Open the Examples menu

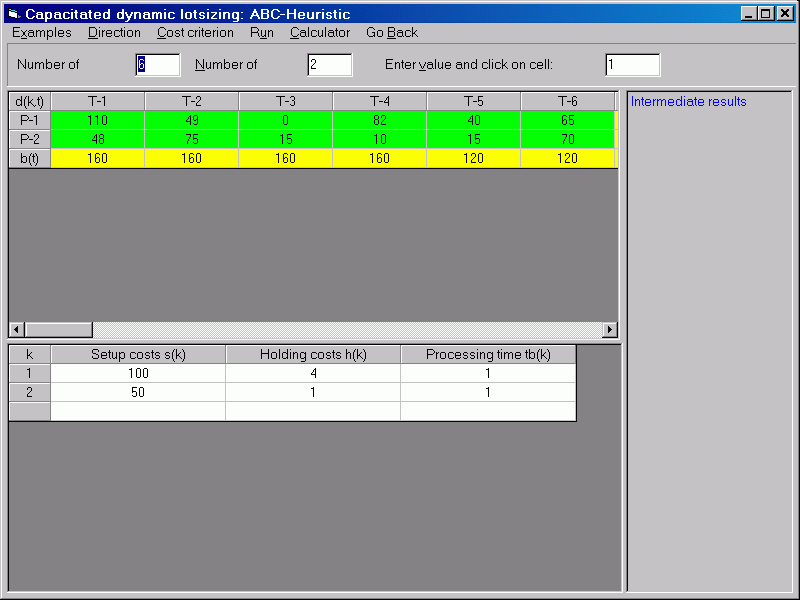click(x=42, y=32)
